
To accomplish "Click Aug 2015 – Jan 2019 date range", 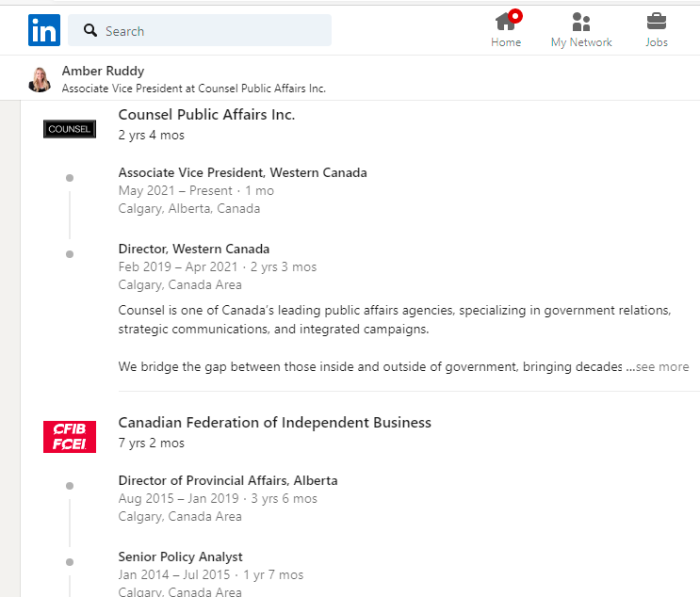I will coord(179,498).
